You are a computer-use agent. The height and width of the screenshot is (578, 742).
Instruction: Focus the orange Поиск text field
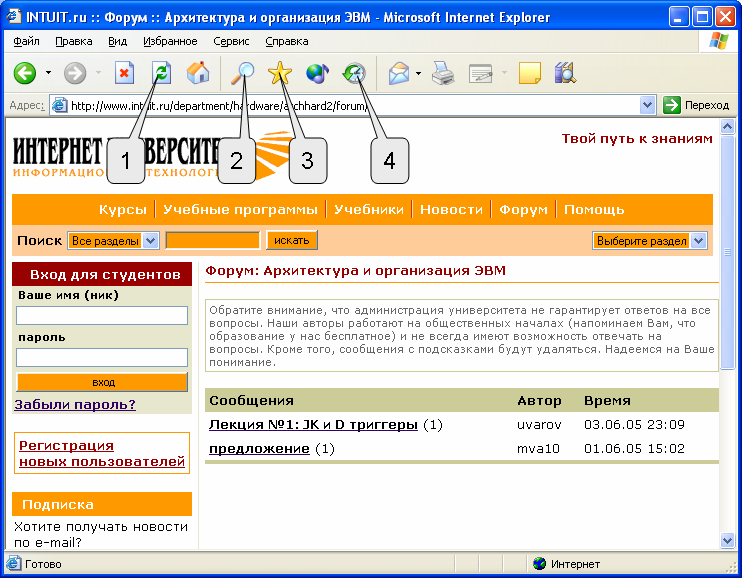(x=213, y=240)
